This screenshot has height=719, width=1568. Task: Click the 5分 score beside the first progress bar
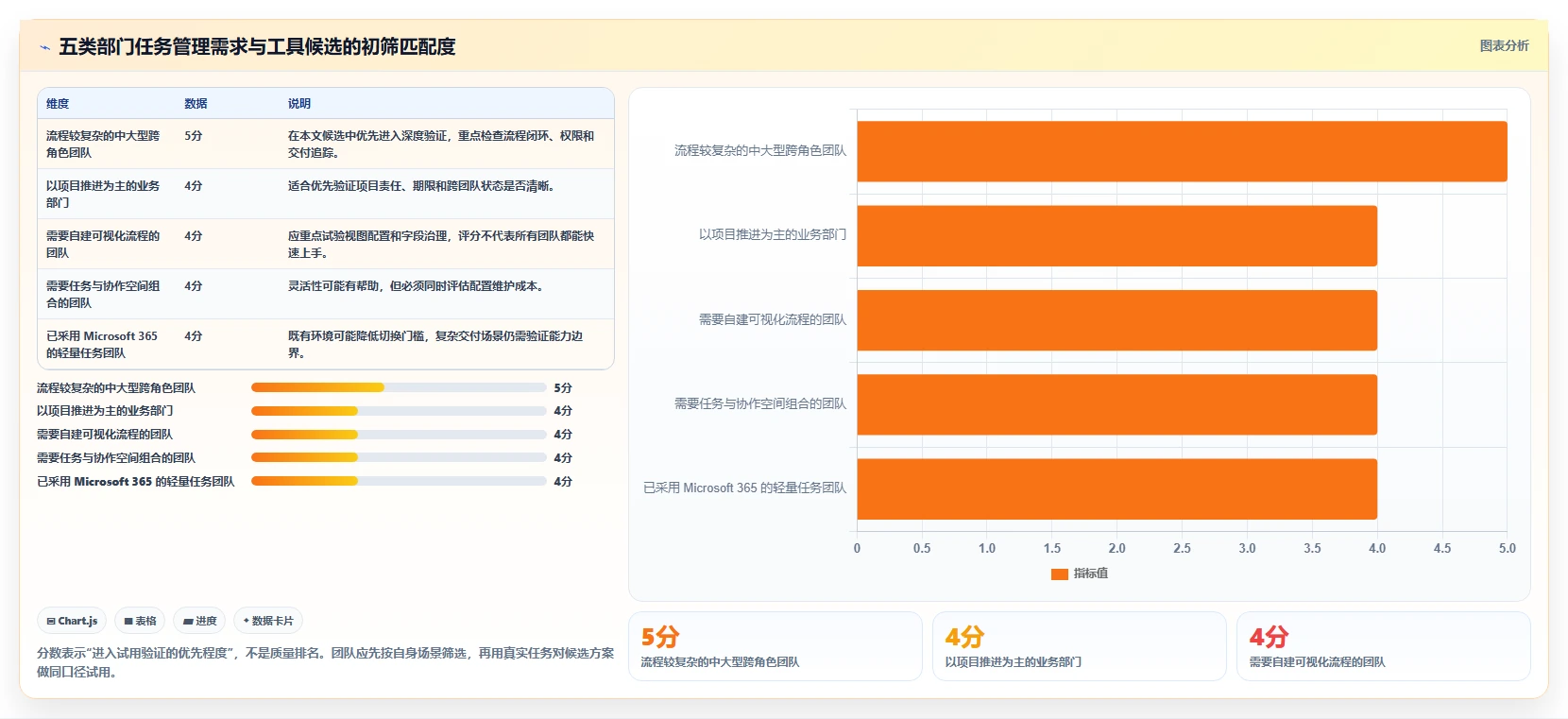click(563, 388)
